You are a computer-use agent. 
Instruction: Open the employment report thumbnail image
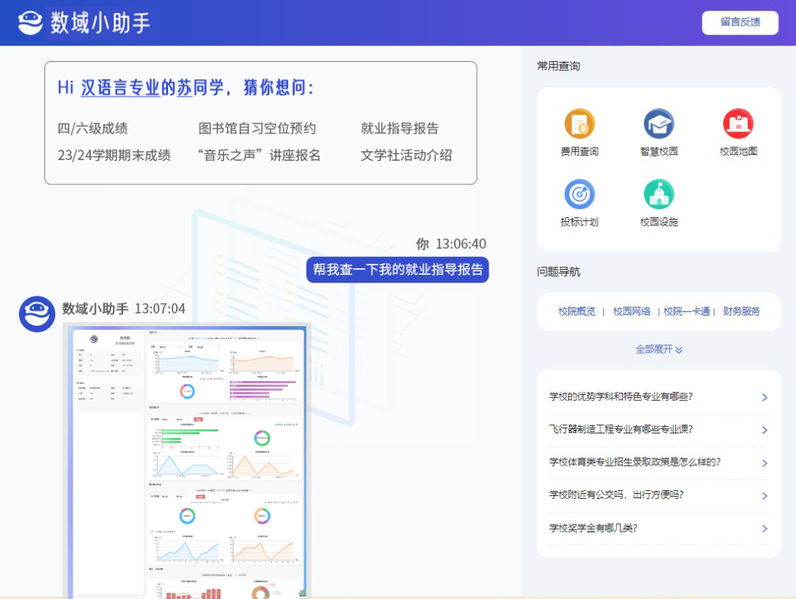(186, 460)
